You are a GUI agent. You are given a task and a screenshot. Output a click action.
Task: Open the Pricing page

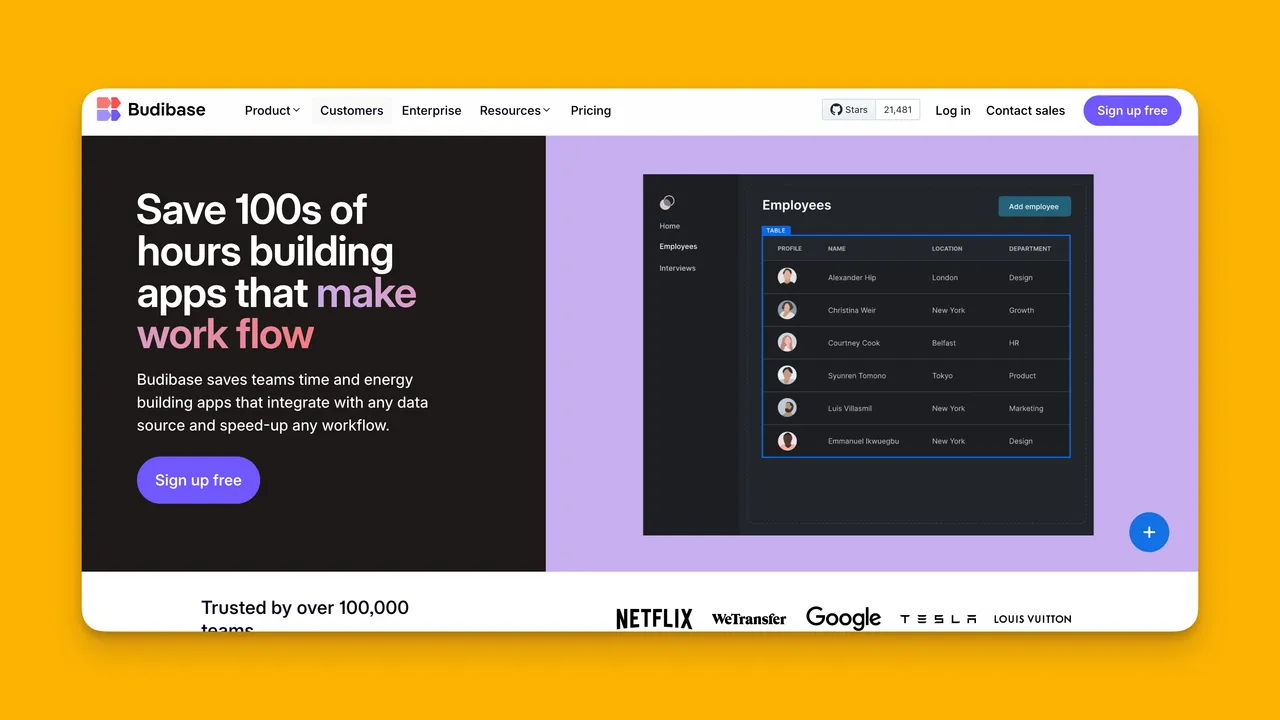(591, 111)
